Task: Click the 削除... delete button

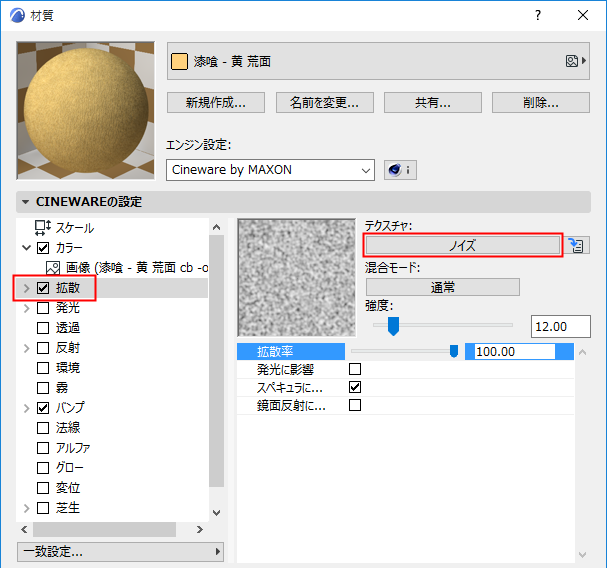Action: (540, 103)
